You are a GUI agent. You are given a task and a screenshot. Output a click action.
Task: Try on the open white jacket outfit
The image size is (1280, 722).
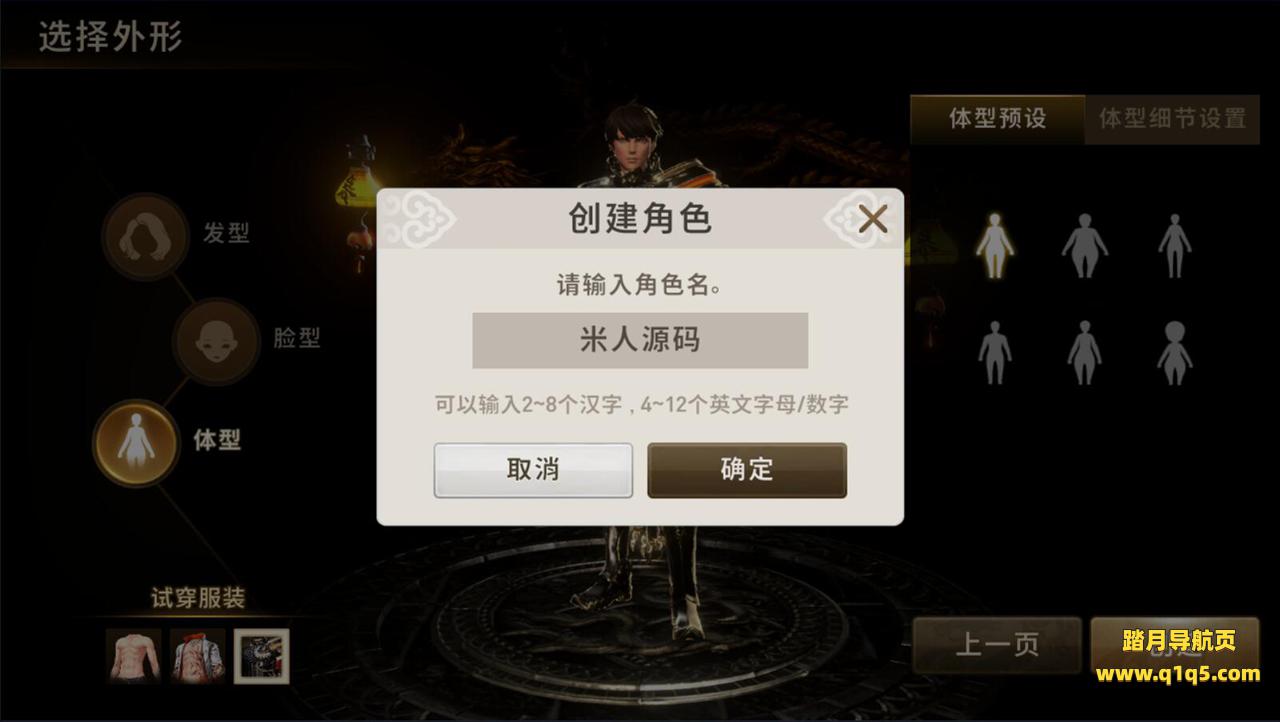[197, 656]
